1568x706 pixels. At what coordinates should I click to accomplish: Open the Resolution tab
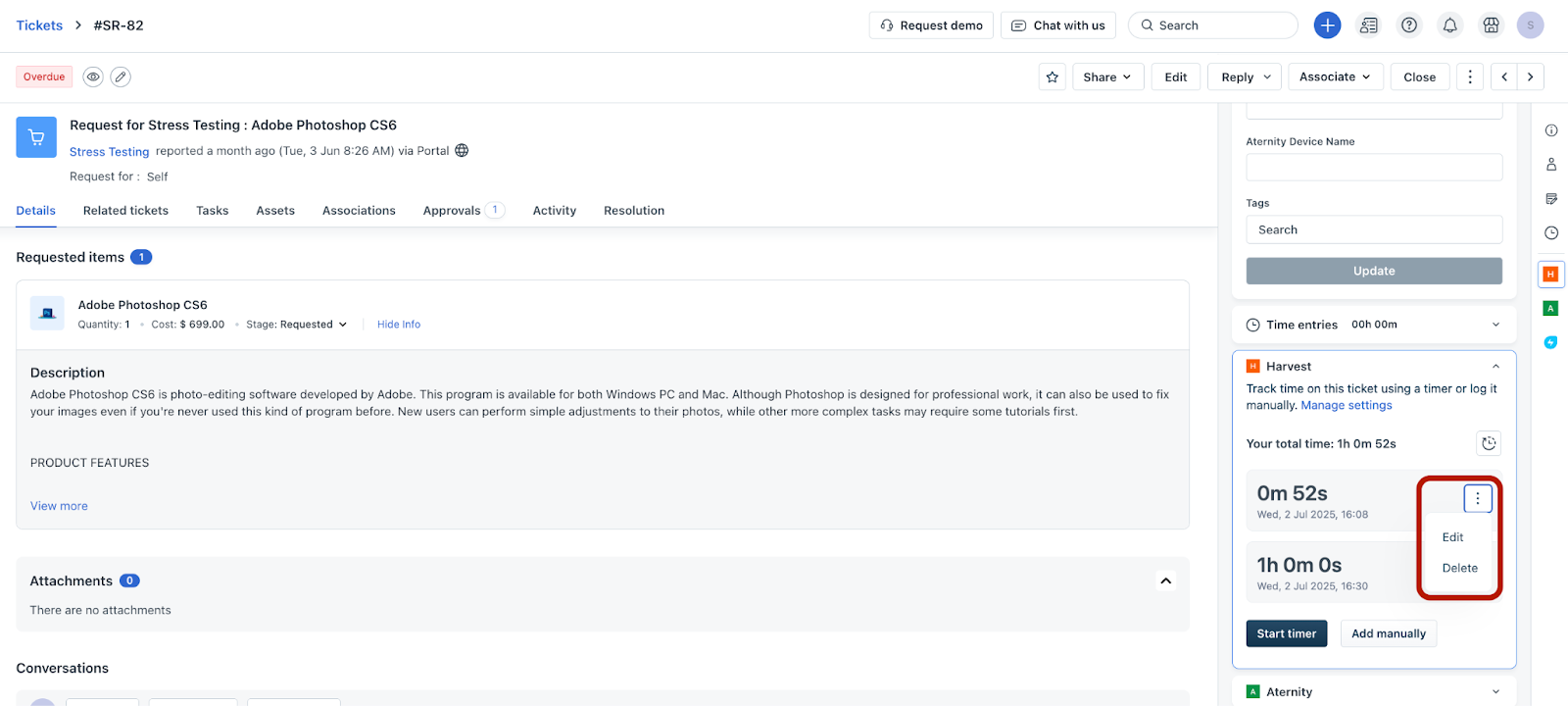coord(634,211)
